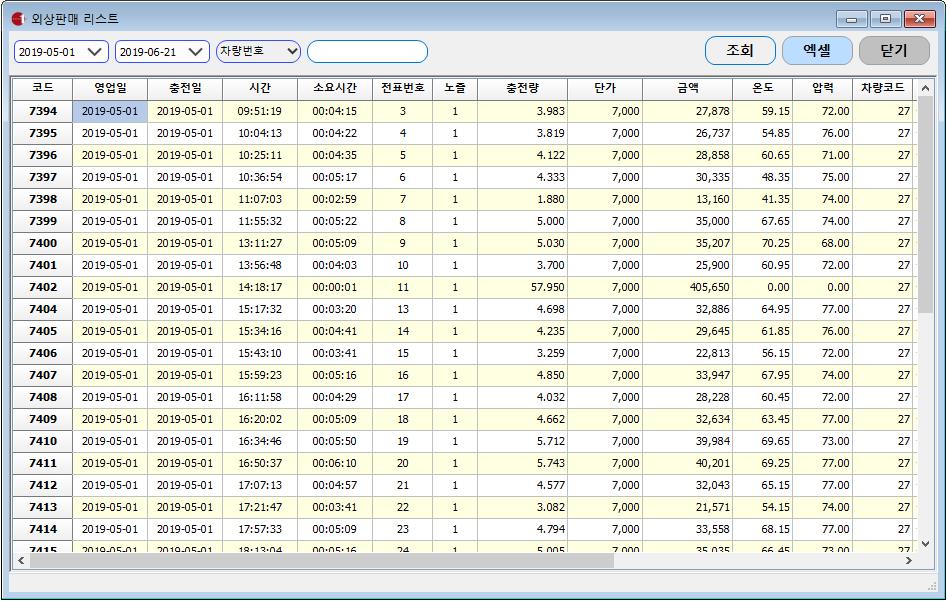The height and width of the screenshot is (601, 947).
Task: Click the horizontal scrollbar left arrow
Action: [21, 561]
